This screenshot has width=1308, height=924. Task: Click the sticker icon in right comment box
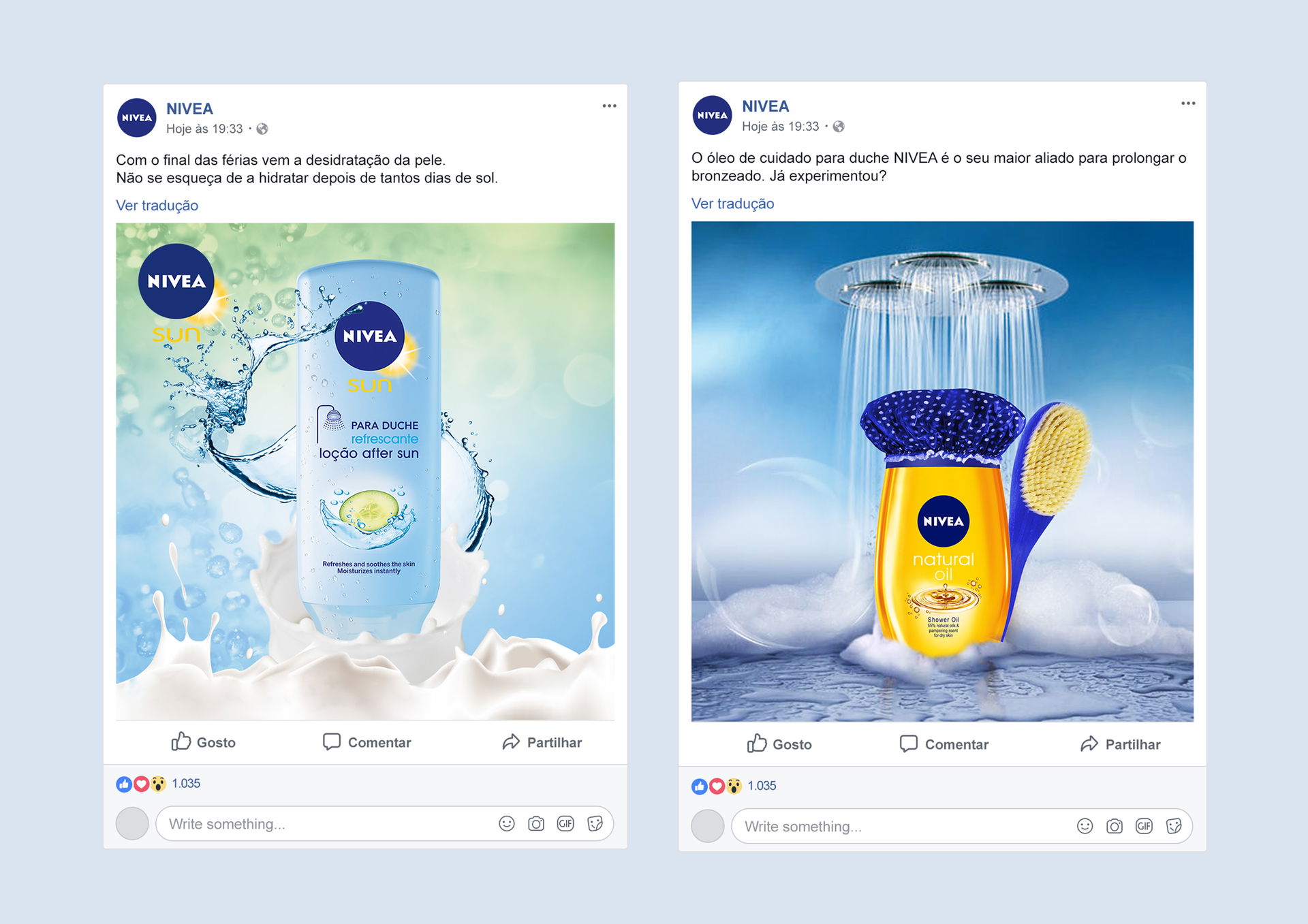pos(1173,826)
